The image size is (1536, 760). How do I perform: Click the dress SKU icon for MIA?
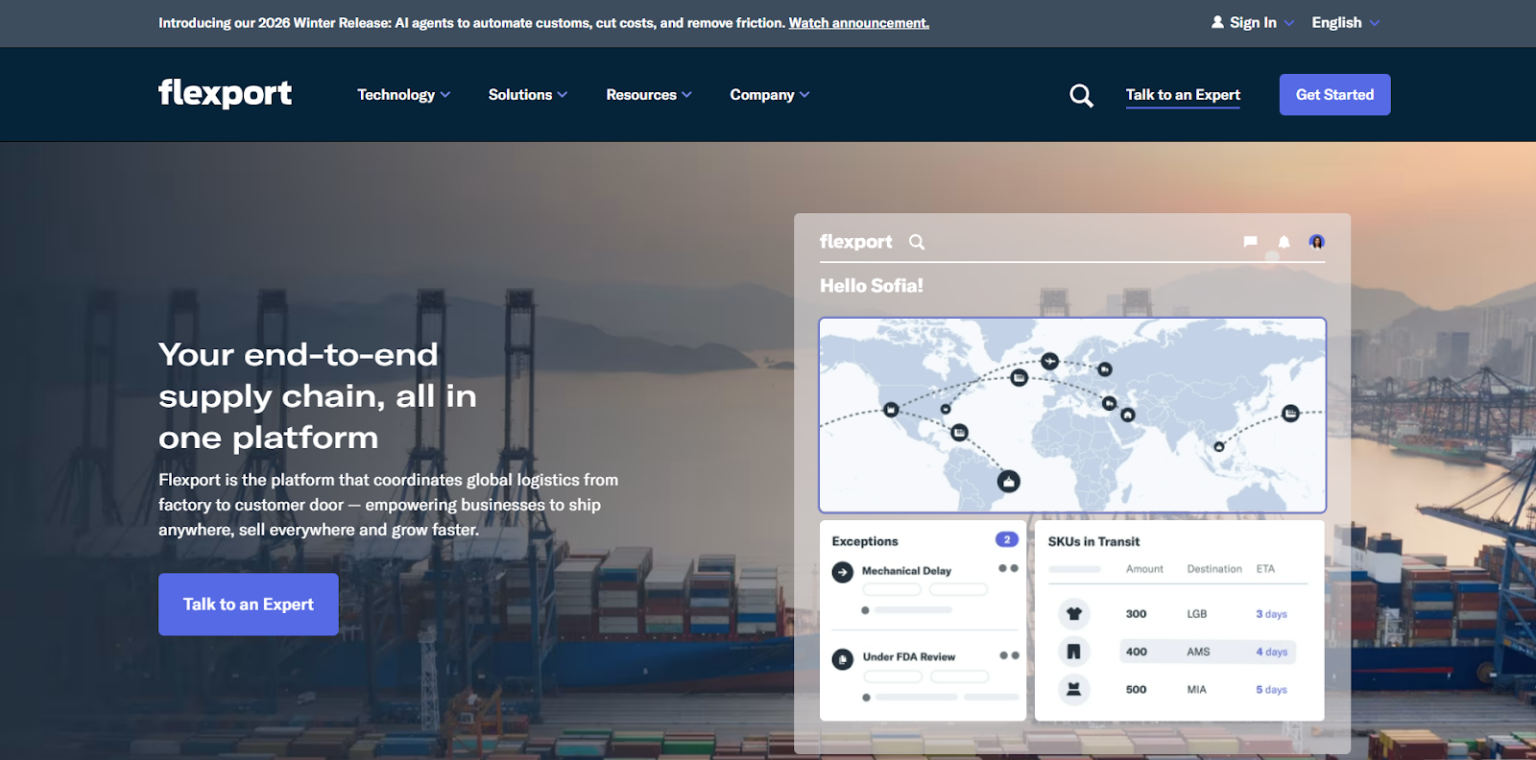tap(1074, 689)
